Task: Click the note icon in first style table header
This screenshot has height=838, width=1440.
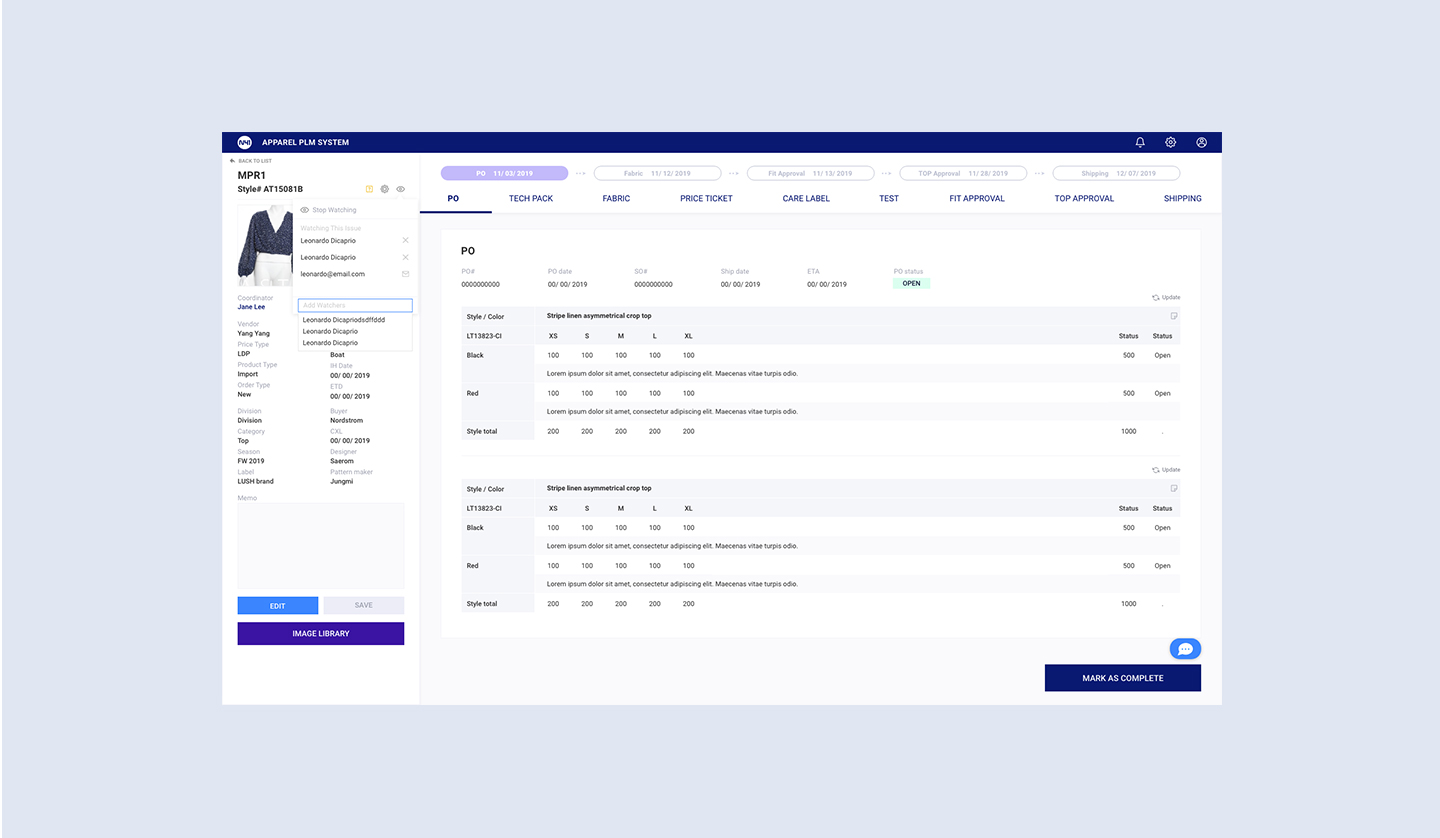Action: point(1174,316)
